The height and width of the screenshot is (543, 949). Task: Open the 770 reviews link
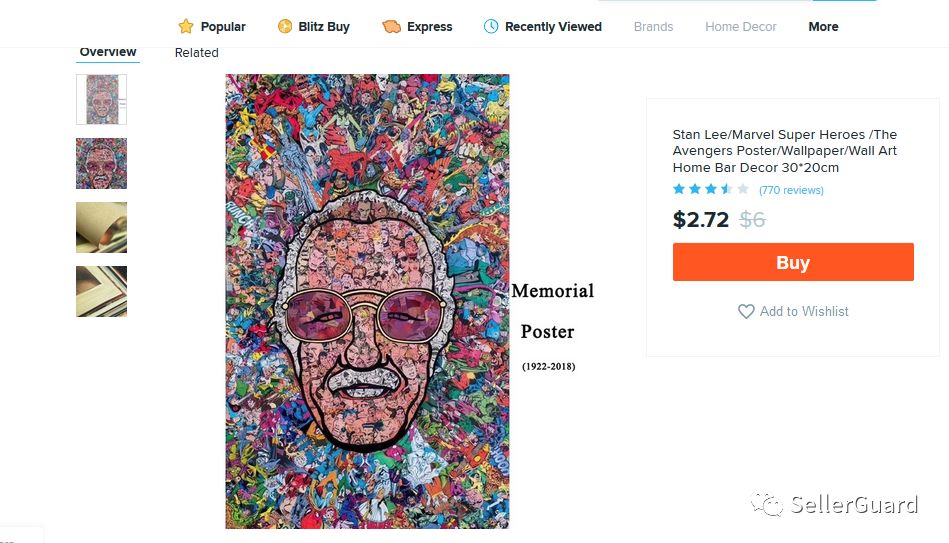coord(791,190)
